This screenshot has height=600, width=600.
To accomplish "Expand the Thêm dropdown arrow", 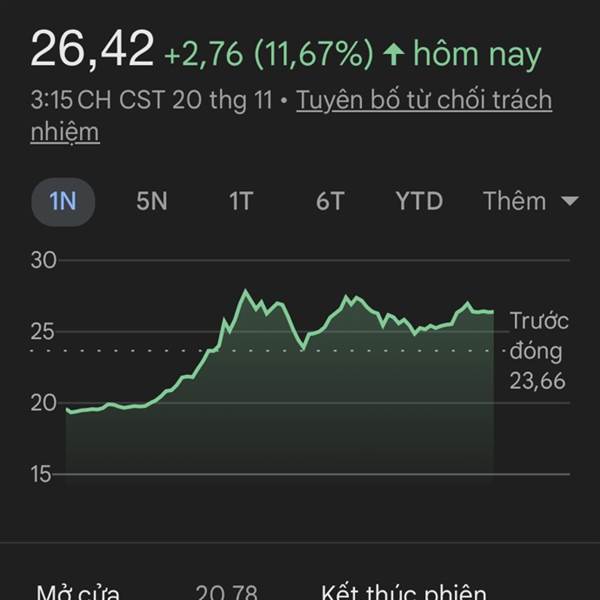I will point(570,201).
